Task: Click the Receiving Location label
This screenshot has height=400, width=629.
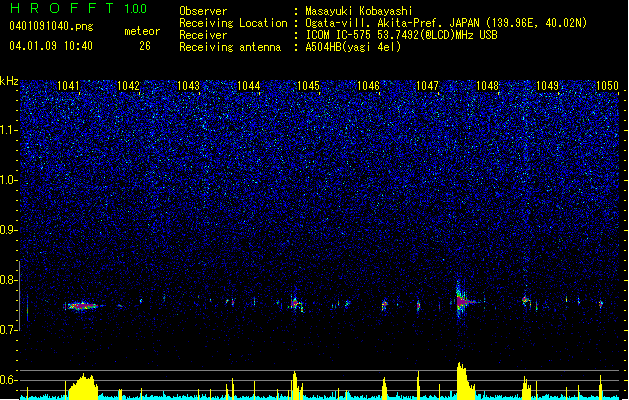Action: (233, 23)
